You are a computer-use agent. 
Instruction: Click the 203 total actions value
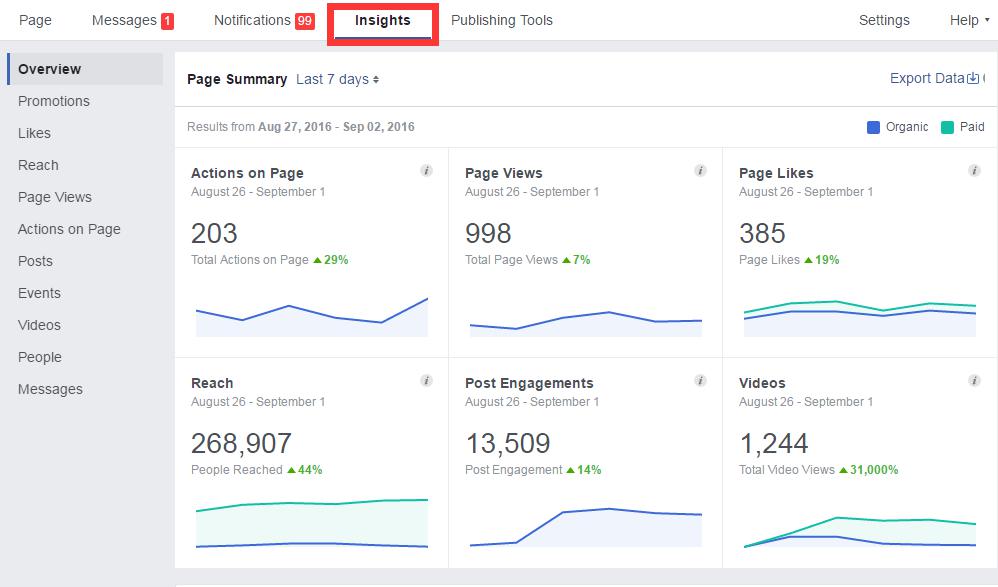click(214, 233)
